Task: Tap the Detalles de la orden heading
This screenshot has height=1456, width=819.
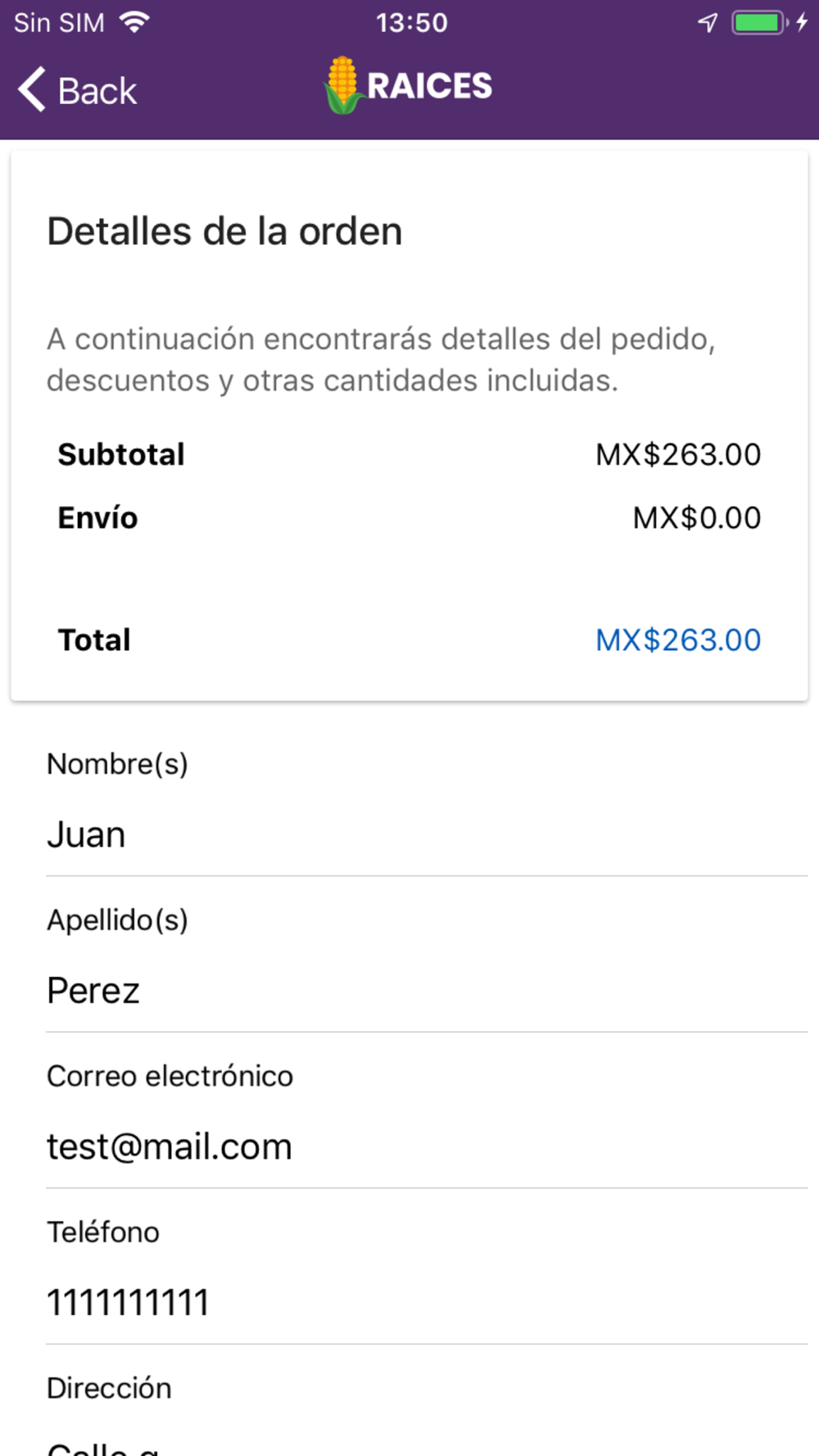Action: (x=224, y=232)
